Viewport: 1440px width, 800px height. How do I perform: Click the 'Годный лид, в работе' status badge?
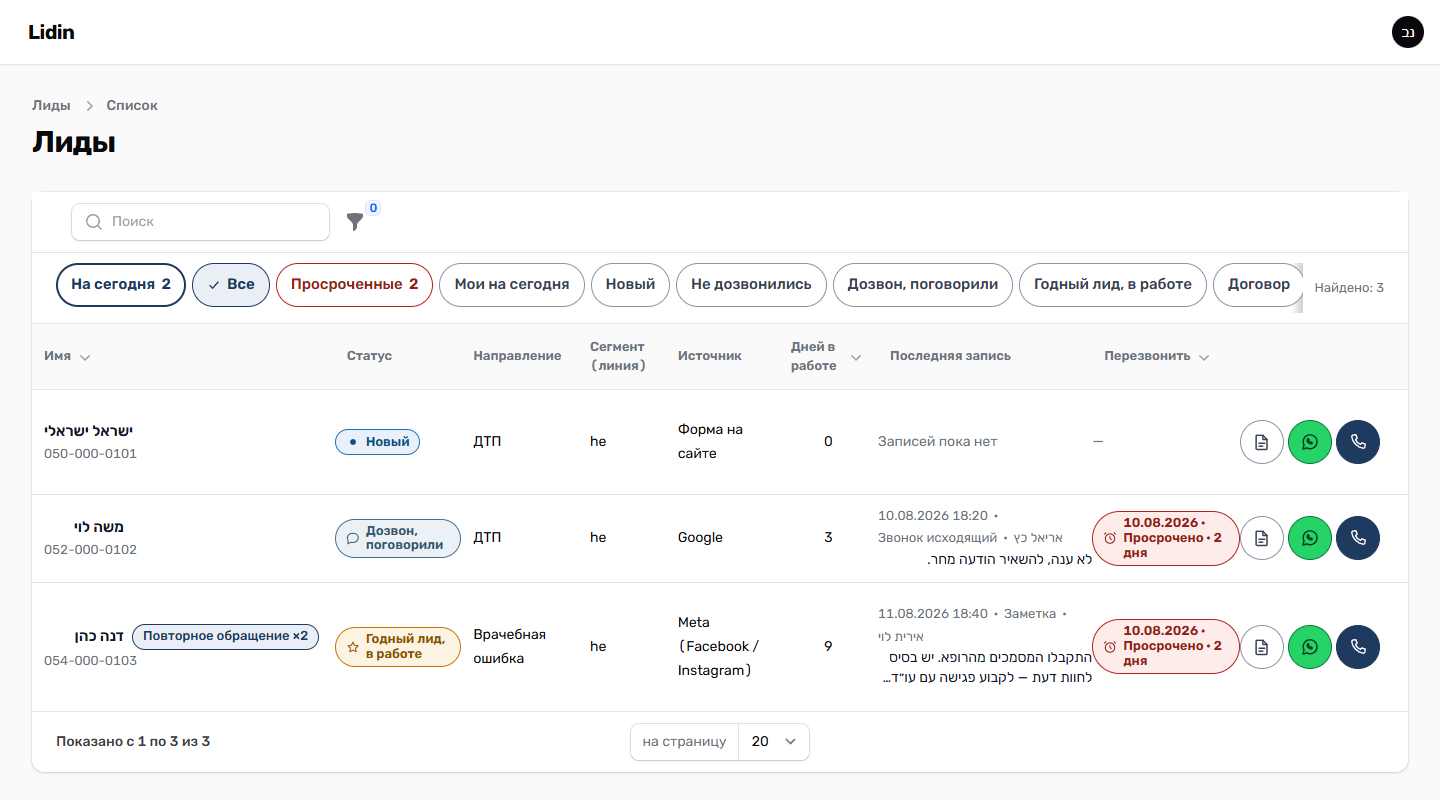[397, 647]
